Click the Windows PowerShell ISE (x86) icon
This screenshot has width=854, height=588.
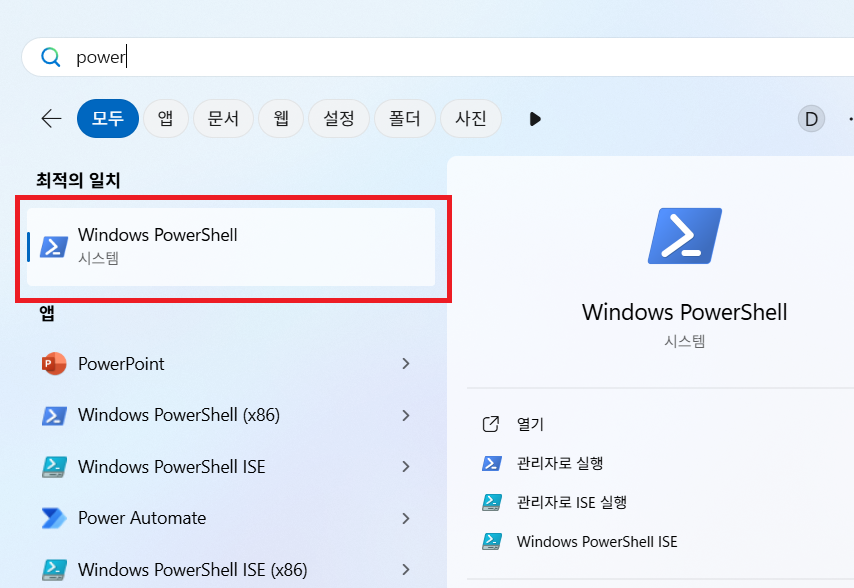pyautogui.click(x=54, y=566)
